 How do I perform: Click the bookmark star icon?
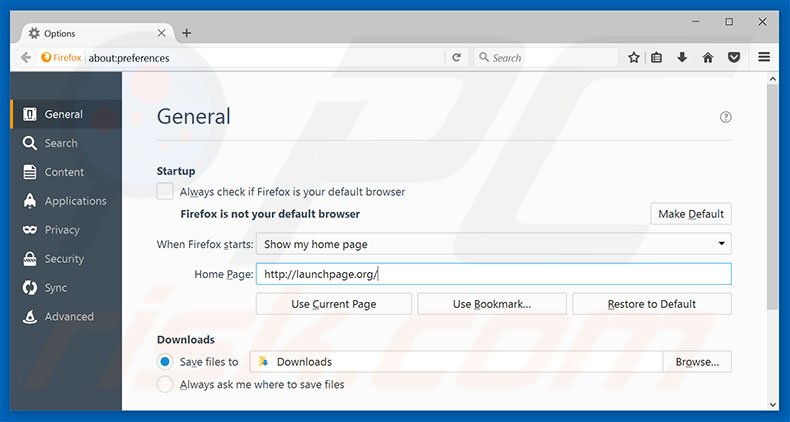tap(633, 58)
